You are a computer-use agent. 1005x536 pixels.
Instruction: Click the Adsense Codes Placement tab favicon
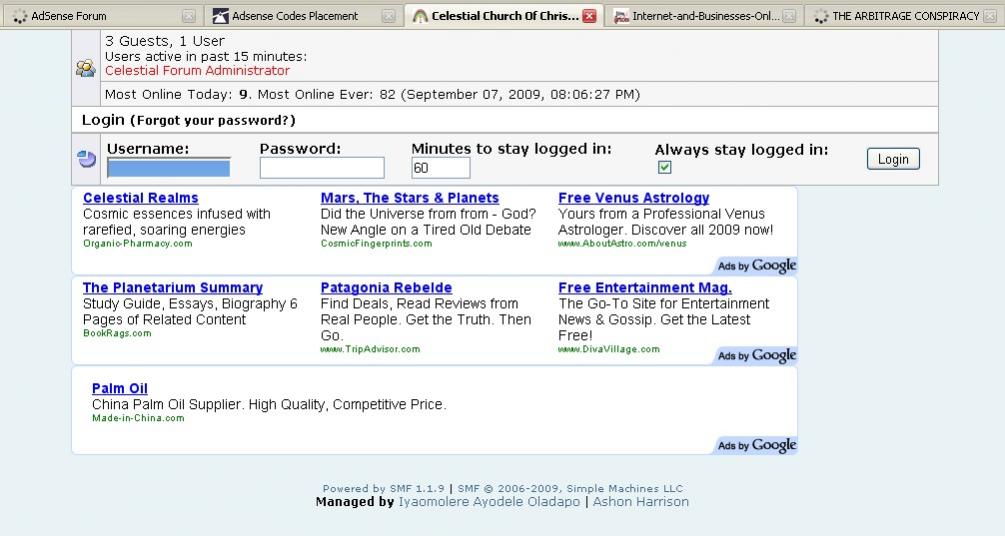(220, 16)
